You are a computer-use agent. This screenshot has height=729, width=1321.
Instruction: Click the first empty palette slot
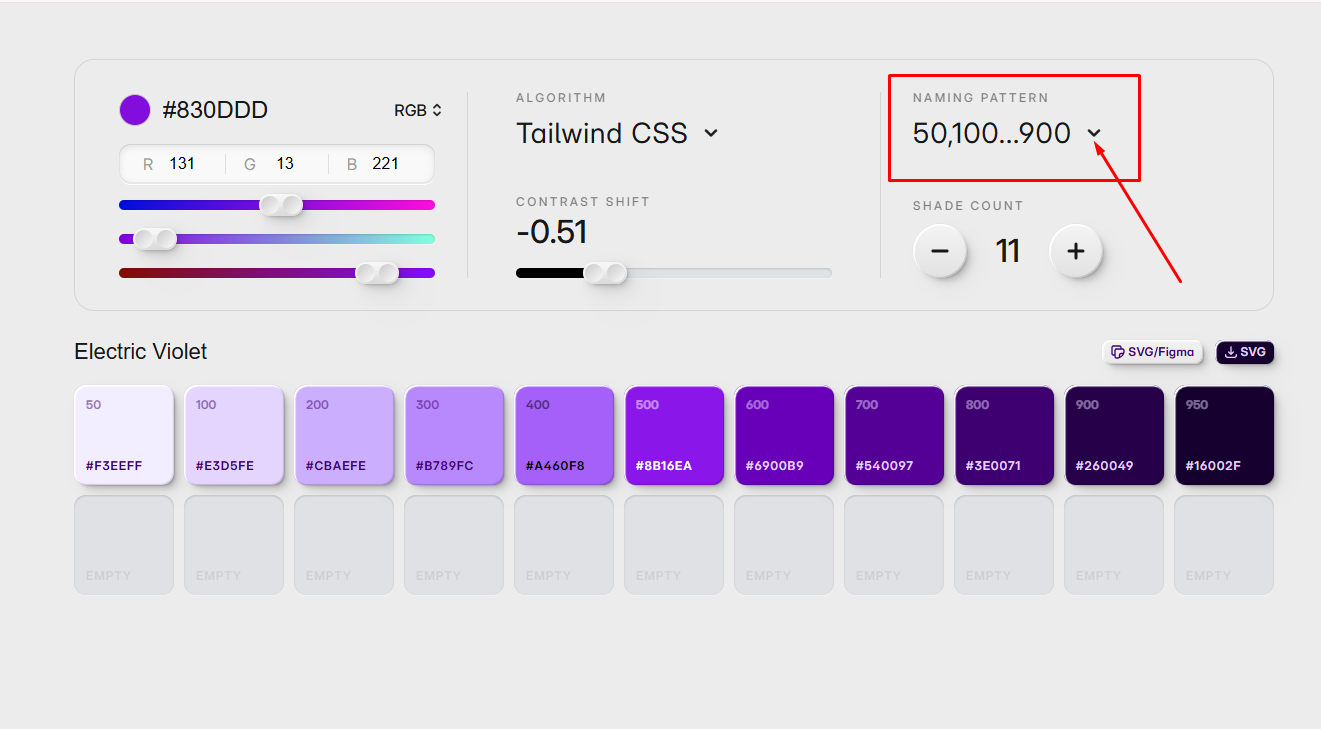click(x=124, y=544)
